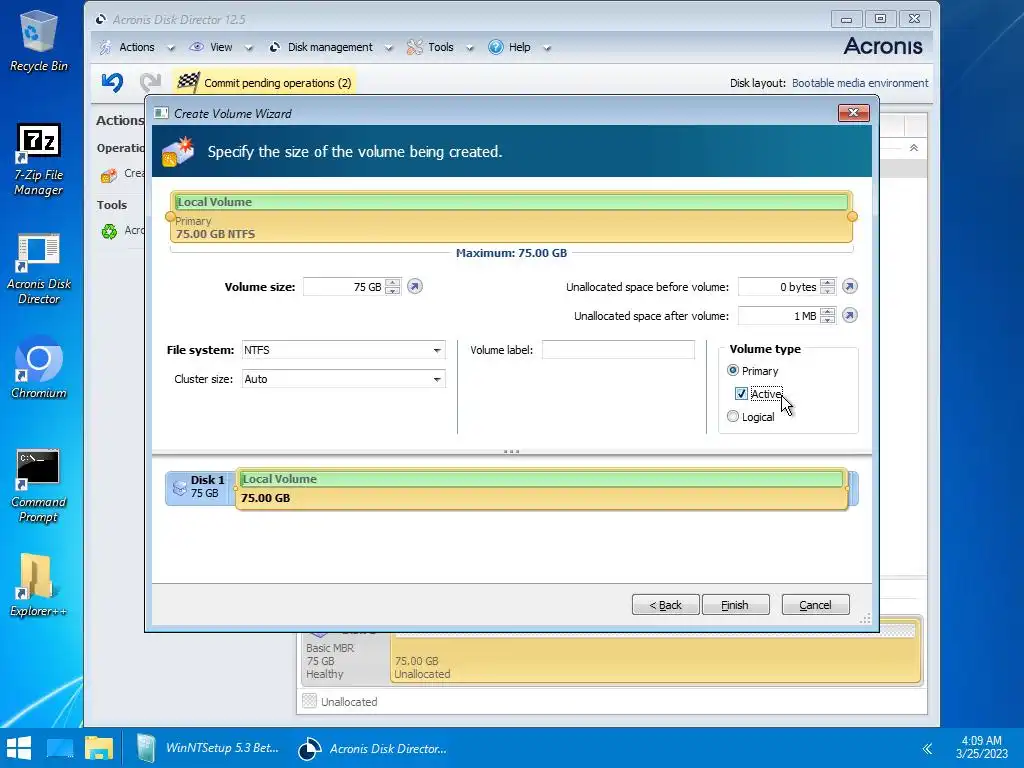Close the Create Volume Wizard

pos(853,112)
